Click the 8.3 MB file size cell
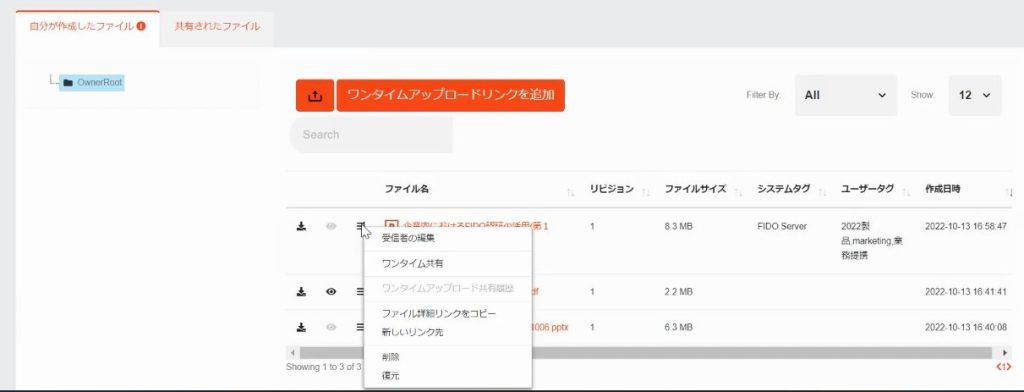The image size is (1024, 392). [679, 226]
